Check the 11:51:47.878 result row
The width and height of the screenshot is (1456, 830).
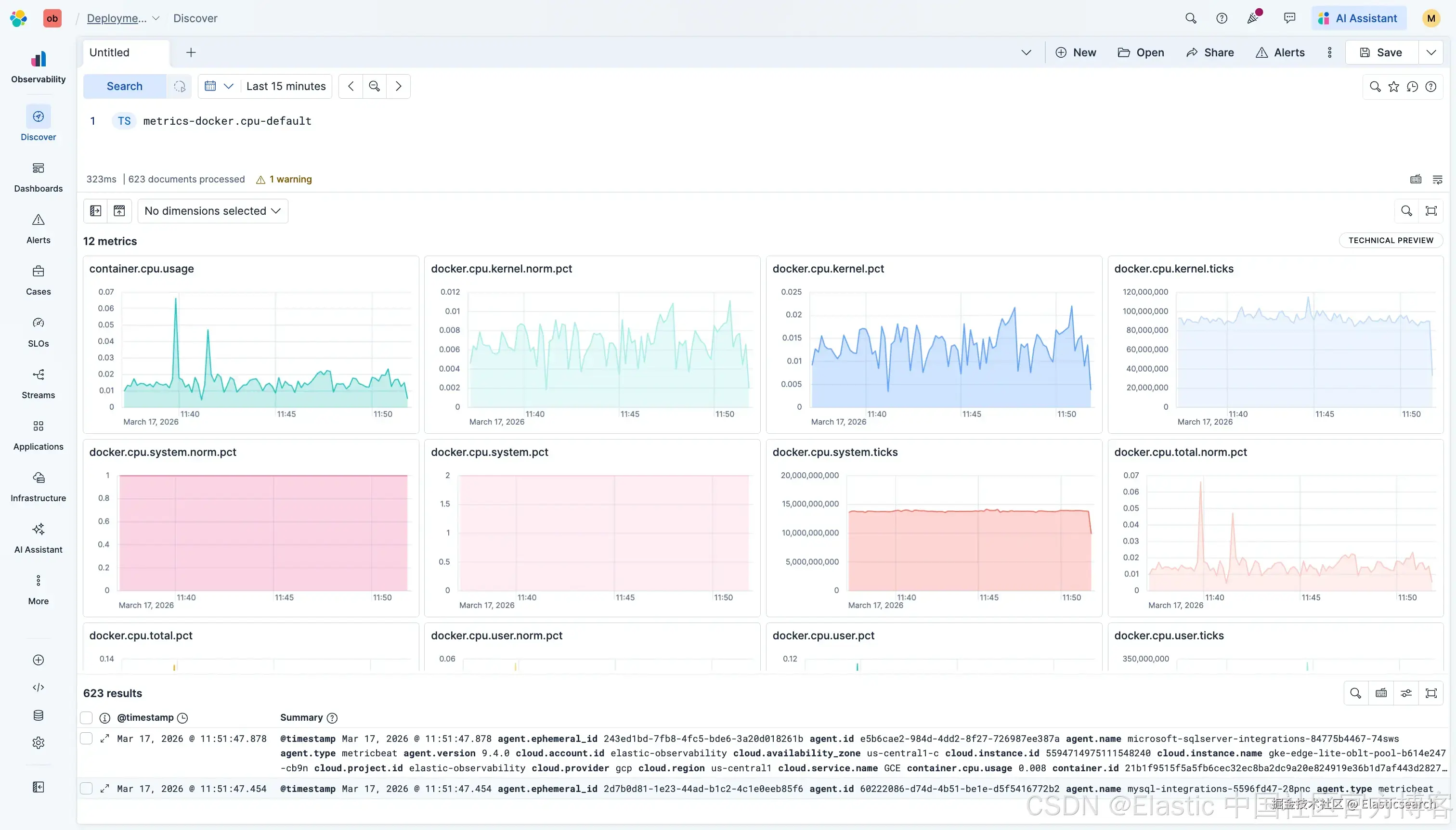click(86, 738)
